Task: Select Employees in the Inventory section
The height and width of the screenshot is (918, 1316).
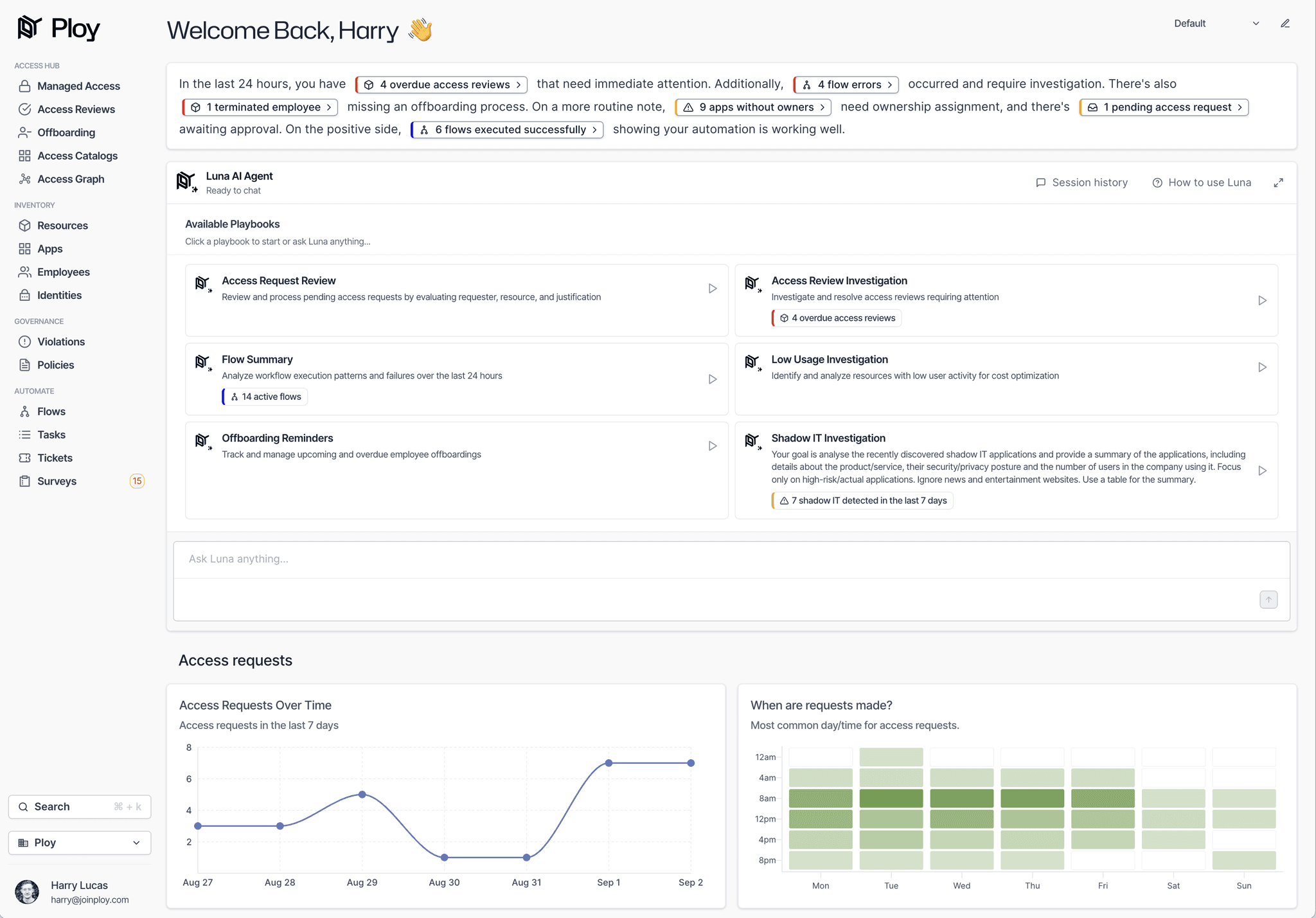Action: (64, 272)
